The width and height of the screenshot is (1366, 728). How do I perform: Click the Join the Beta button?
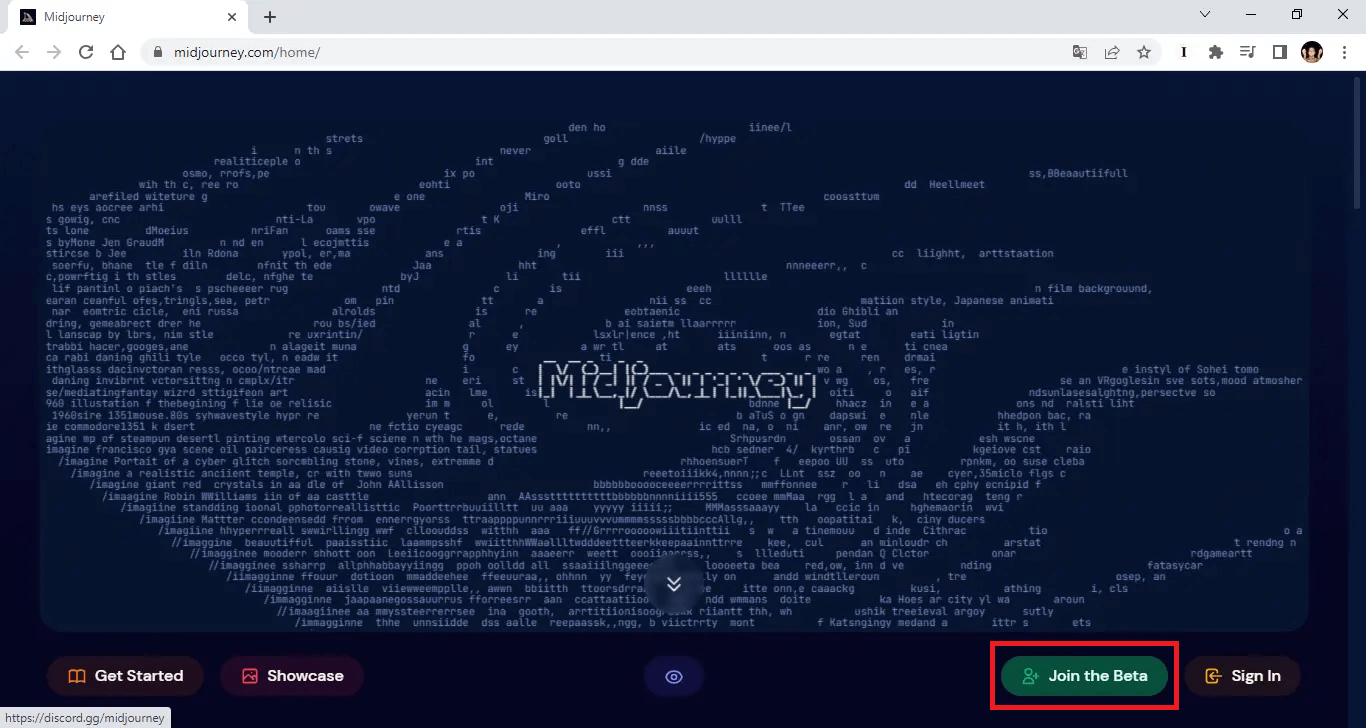[1084, 676]
